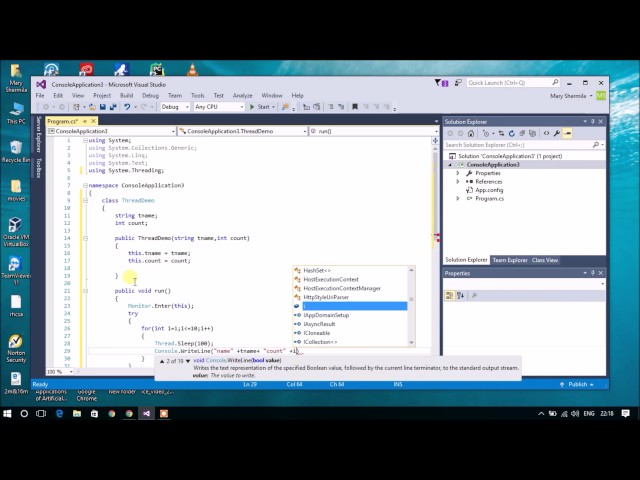Click the Home icon in Solution Explorer
Viewport: 640px width, 480px height.
tap(471, 133)
